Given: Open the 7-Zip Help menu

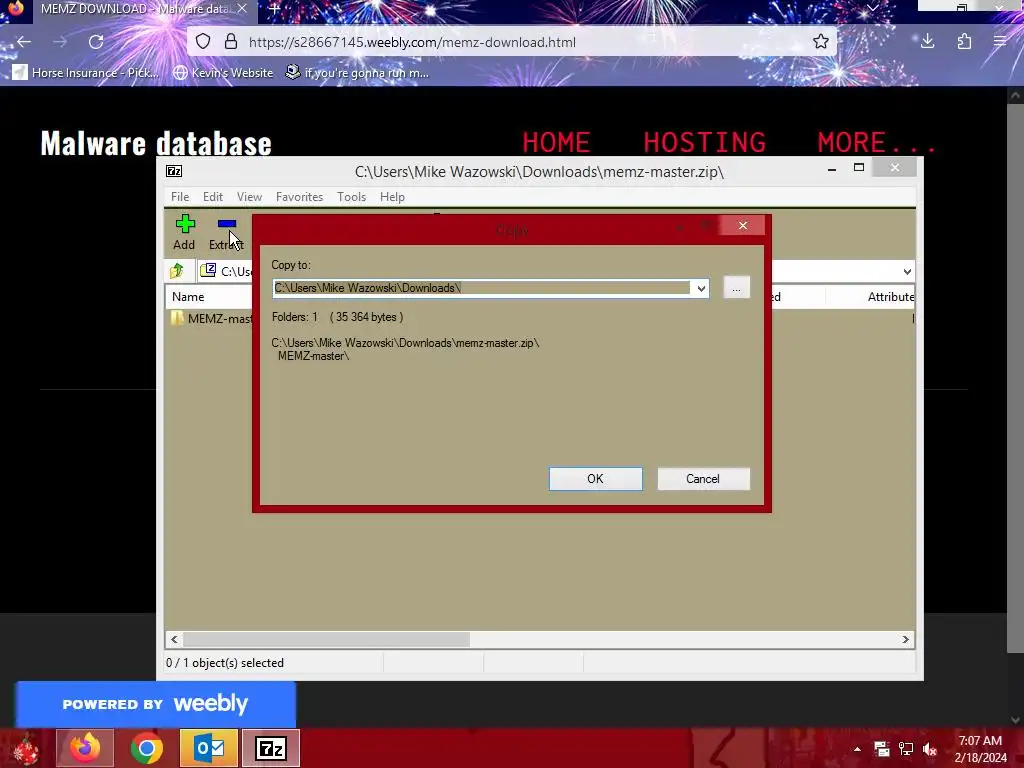Looking at the screenshot, I should point(392,197).
